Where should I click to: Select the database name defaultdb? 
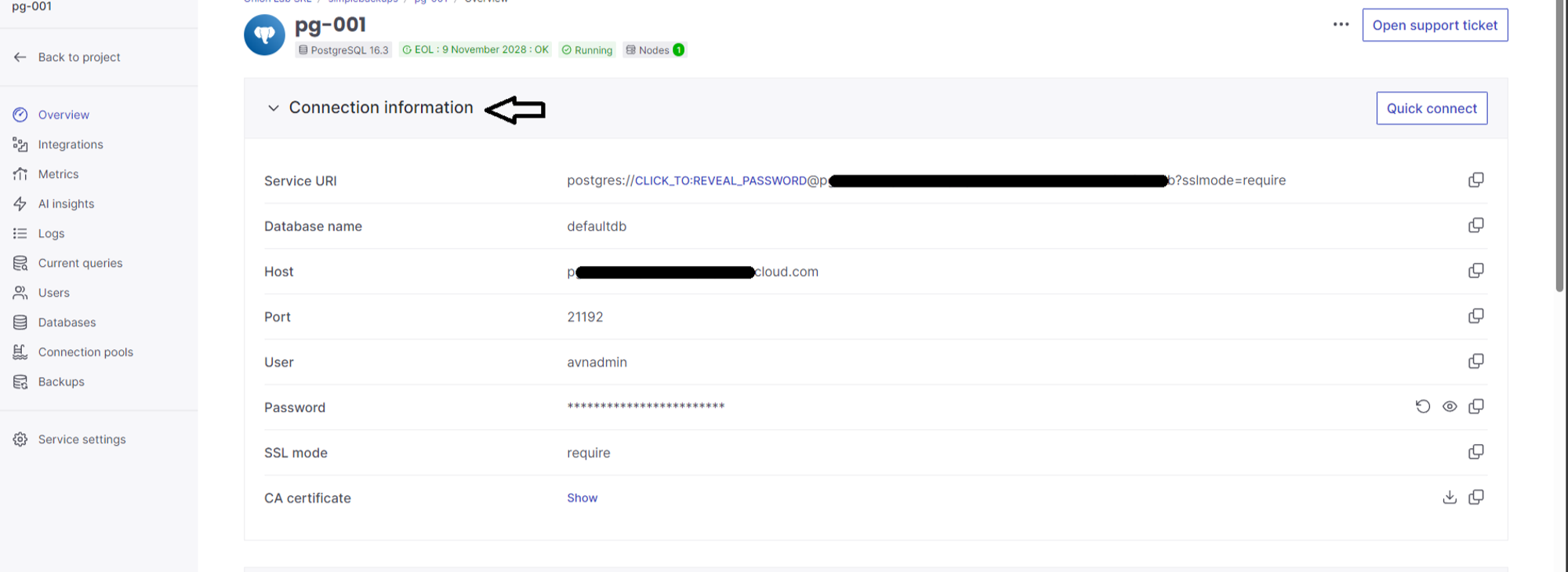(x=597, y=227)
